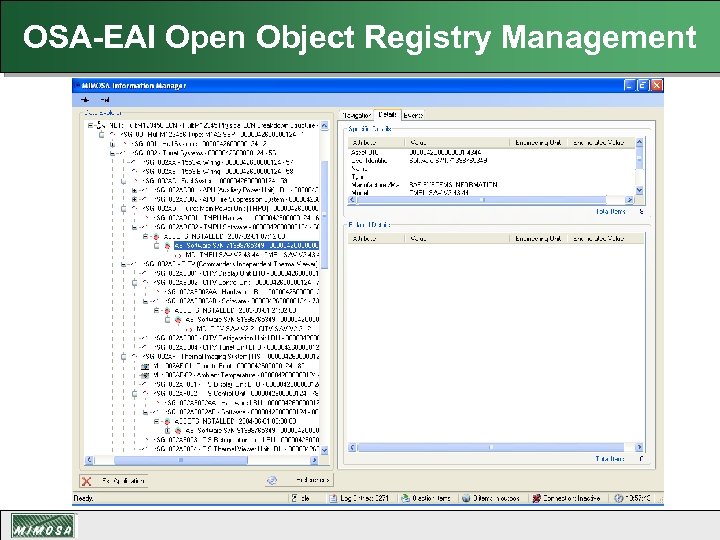Select the ASSET INSTALLED 2004-06-01 row

pos(236,421)
